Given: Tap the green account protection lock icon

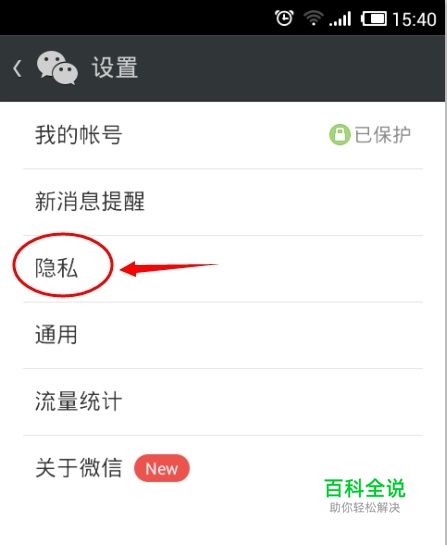Looking at the screenshot, I should [339, 135].
